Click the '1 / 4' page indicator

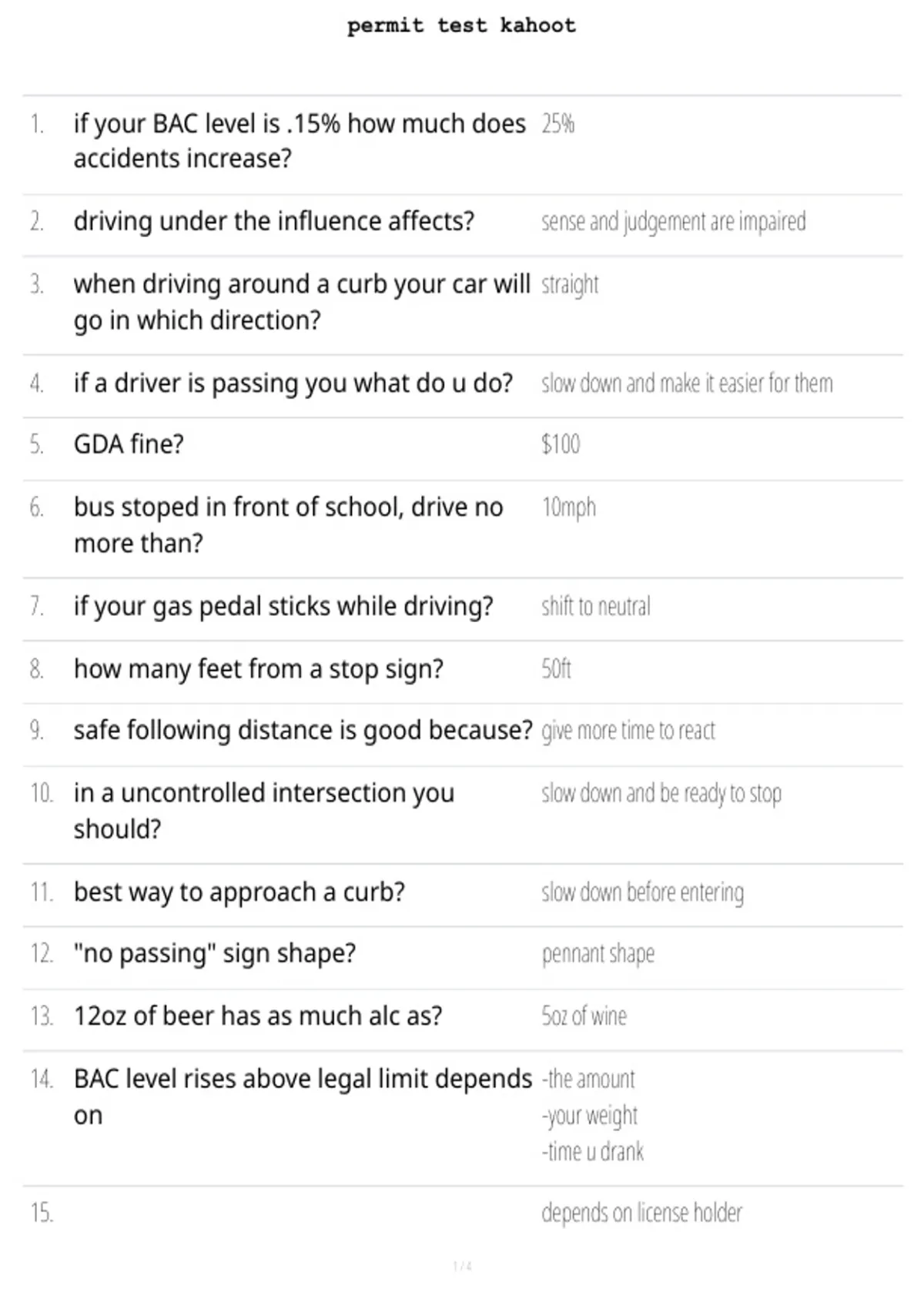462,1266
